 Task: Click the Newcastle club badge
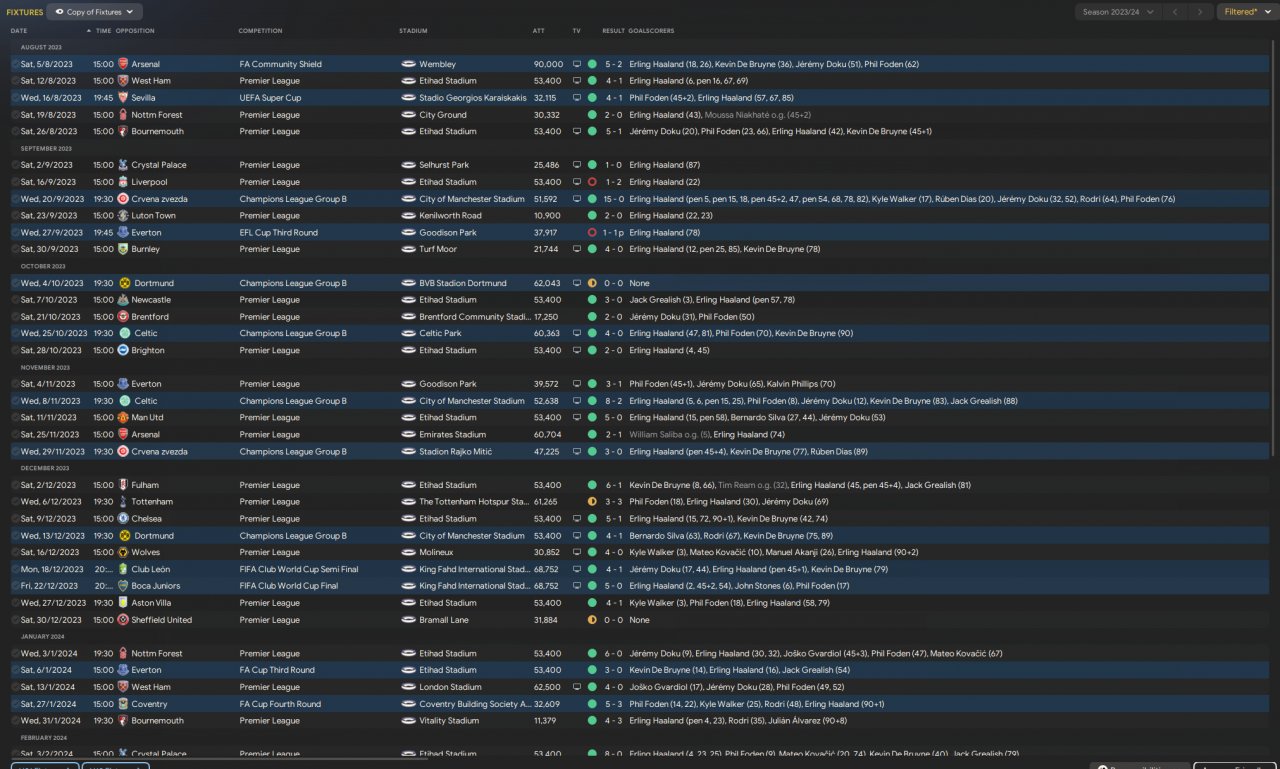[x=123, y=300]
